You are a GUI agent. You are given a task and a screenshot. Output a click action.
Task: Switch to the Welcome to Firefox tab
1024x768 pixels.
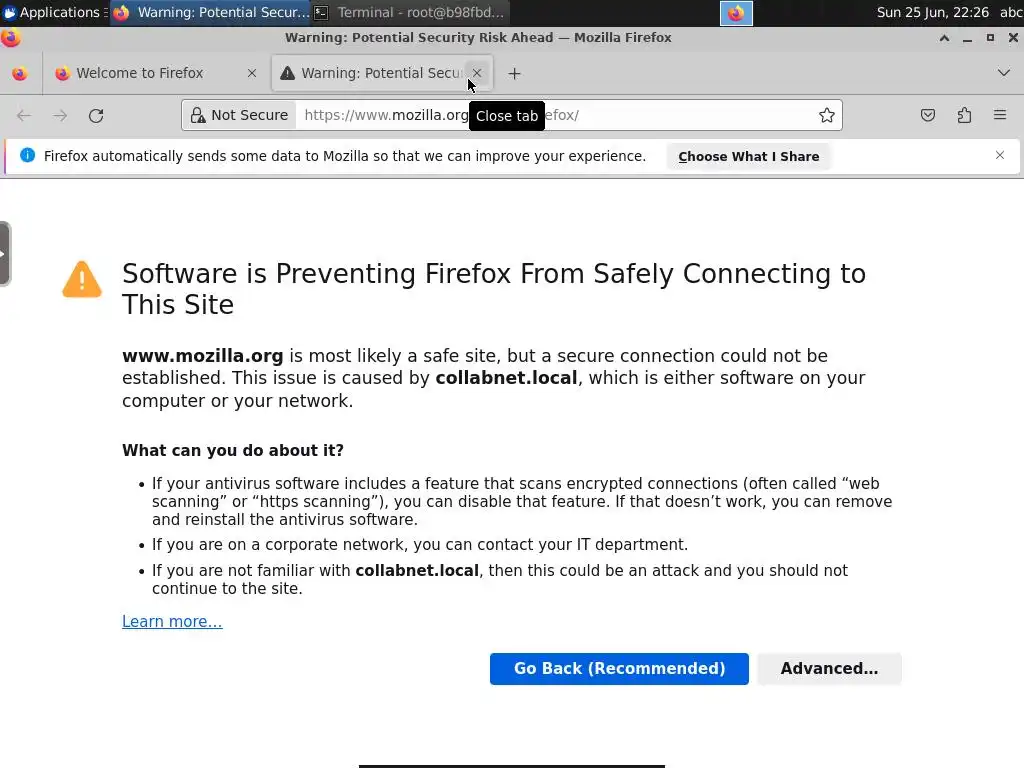[140, 73]
